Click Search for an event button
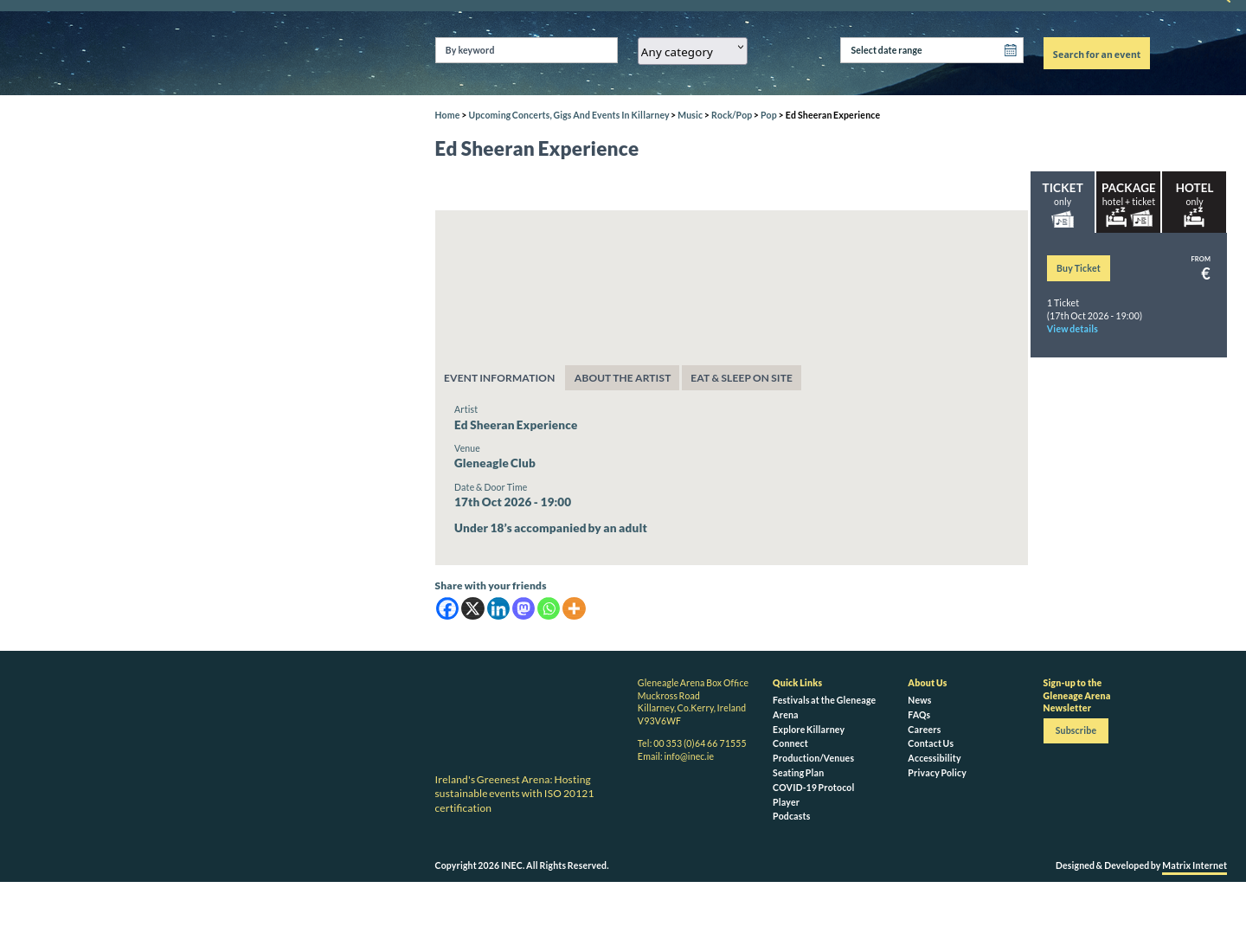1246x952 pixels. (x=1096, y=54)
